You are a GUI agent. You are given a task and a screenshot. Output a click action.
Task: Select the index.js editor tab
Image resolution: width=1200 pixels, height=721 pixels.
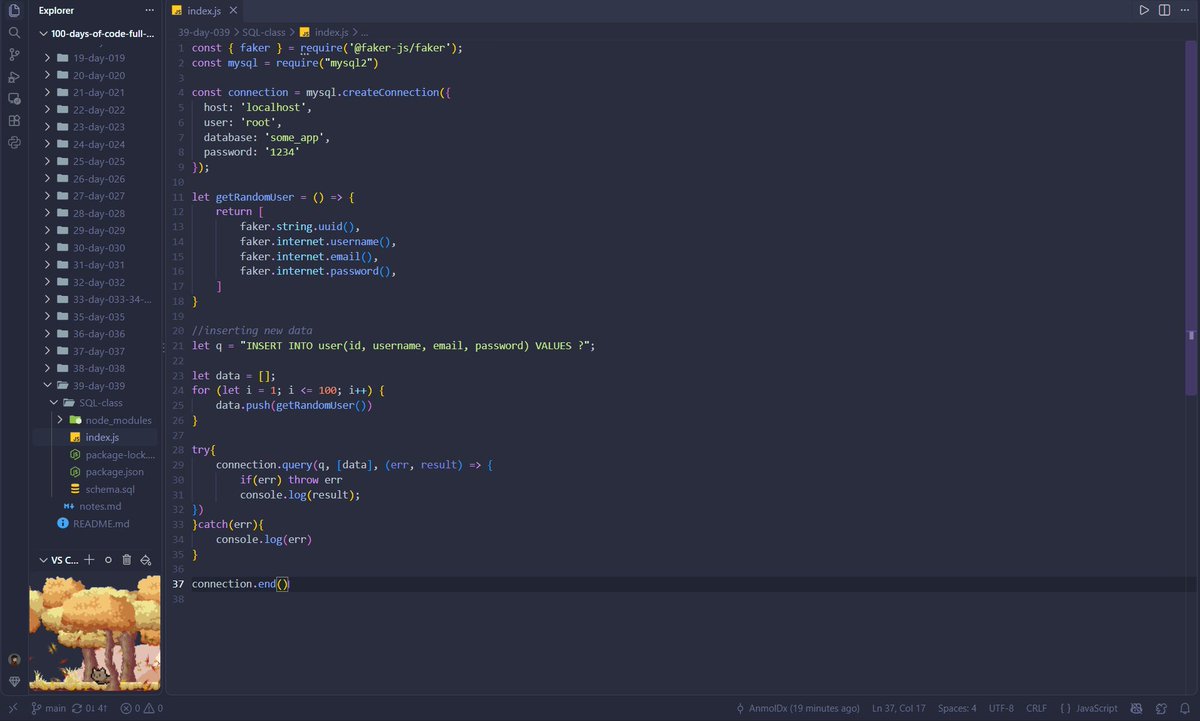point(204,10)
